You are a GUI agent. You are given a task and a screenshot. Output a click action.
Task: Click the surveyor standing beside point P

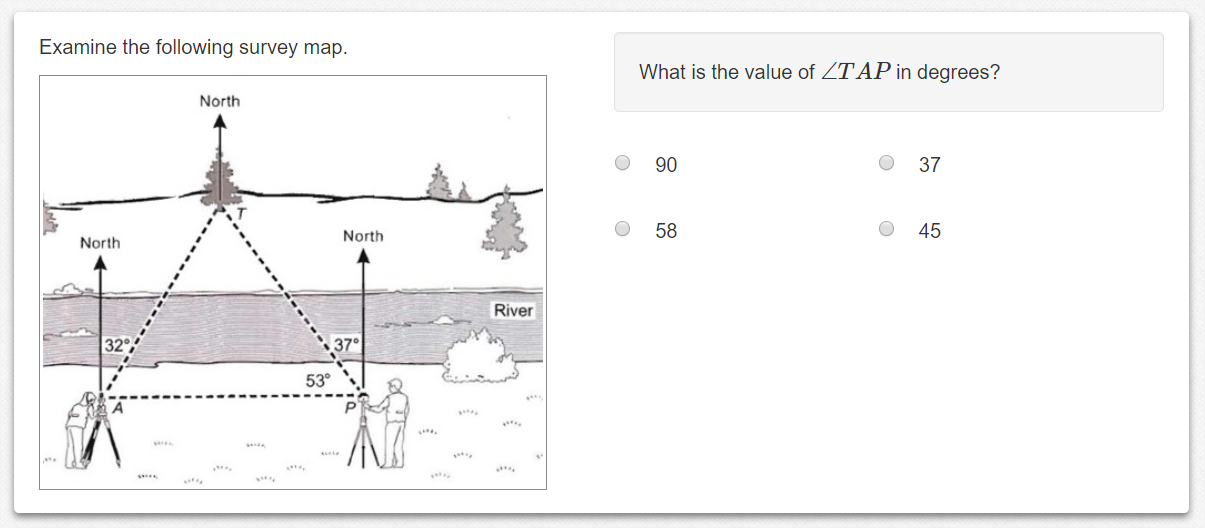pyautogui.click(x=397, y=413)
